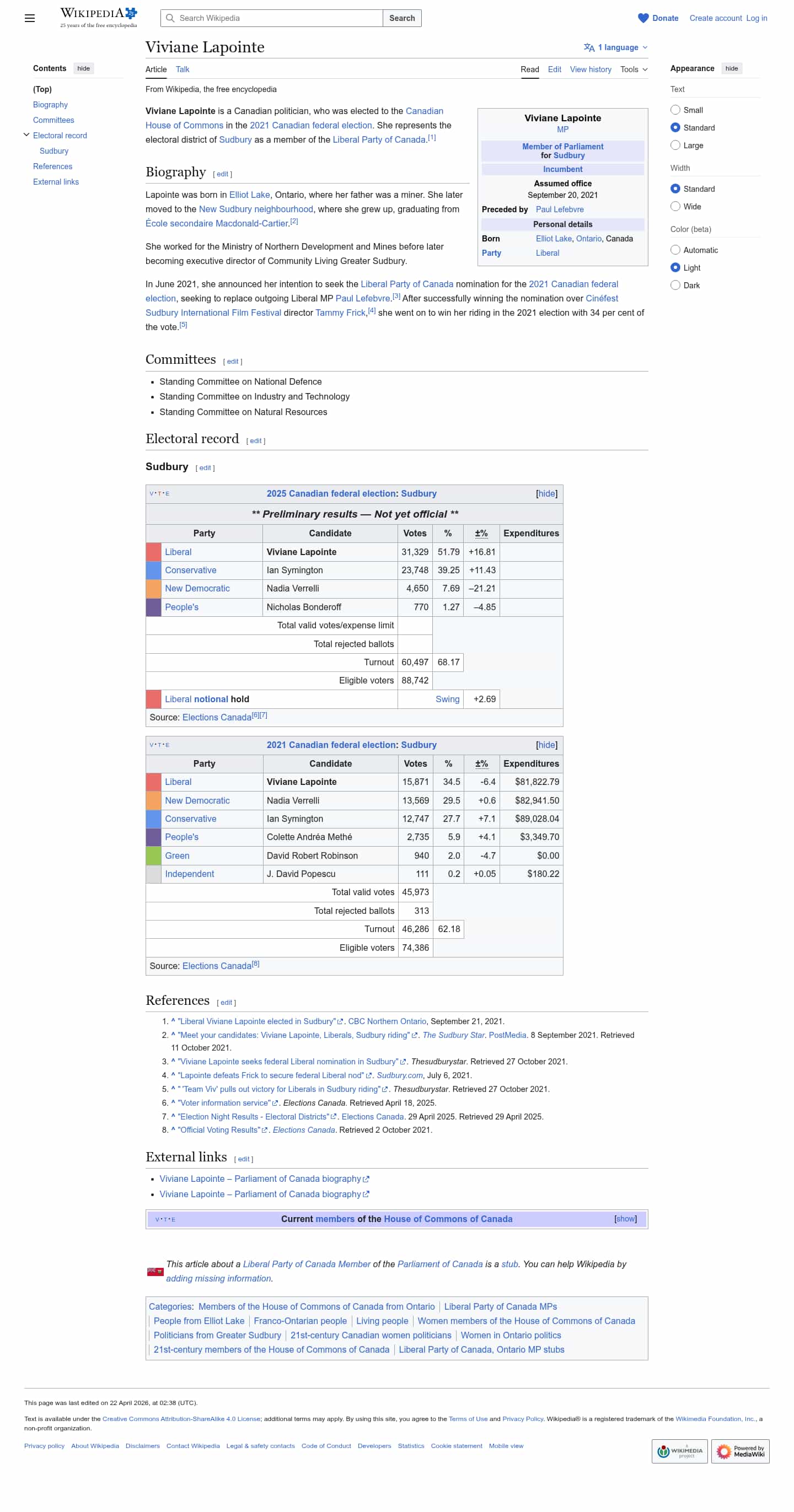Click the language translation icon
Viewport: 794px width, 1512px height.
588,47
